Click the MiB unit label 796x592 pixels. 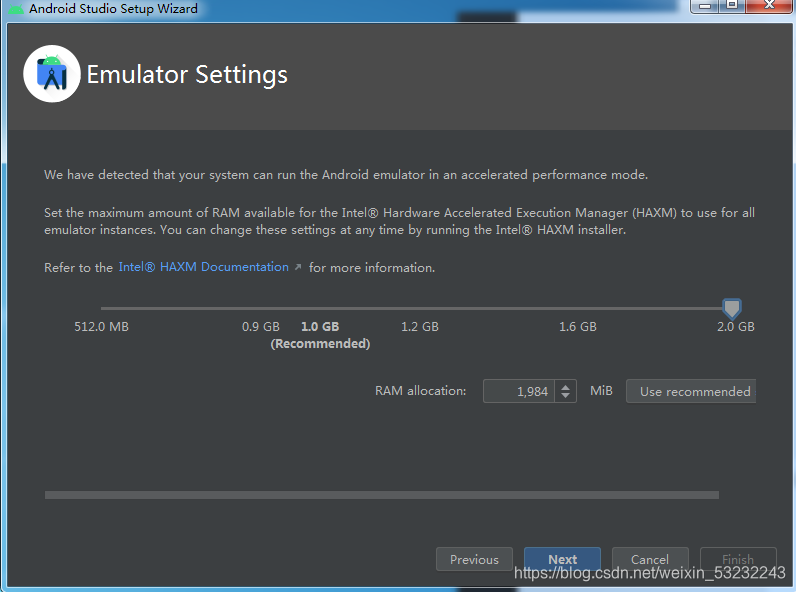tap(601, 390)
